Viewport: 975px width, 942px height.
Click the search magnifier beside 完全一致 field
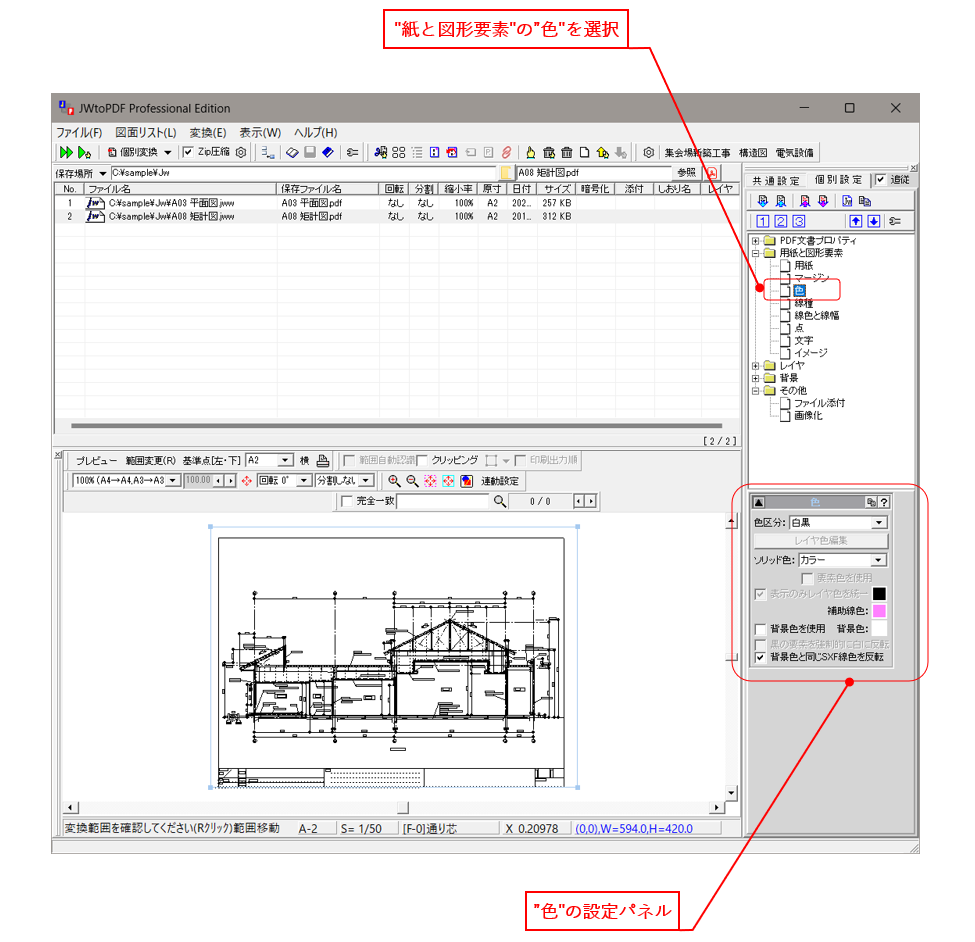pyautogui.click(x=499, y=501)
